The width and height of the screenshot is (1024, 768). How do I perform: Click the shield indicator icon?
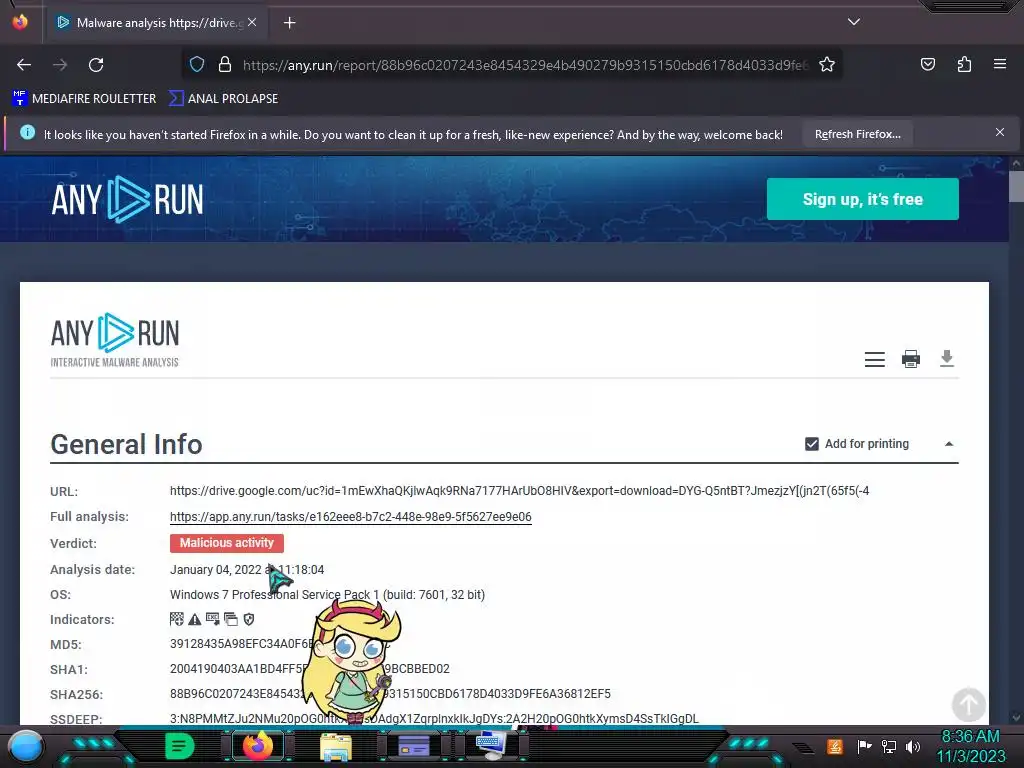[249, 619]
